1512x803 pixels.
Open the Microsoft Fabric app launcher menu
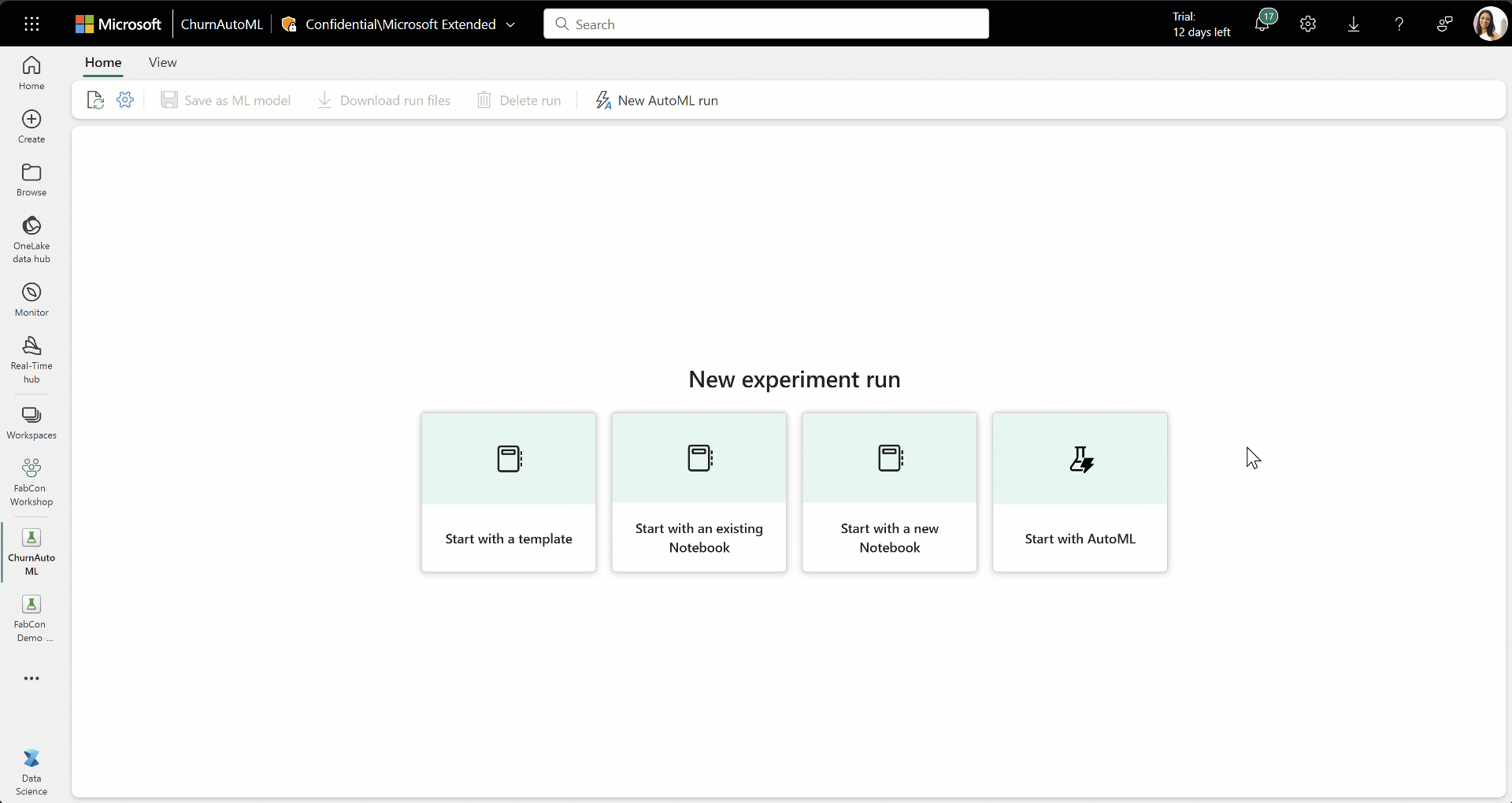tap(31, 24)
